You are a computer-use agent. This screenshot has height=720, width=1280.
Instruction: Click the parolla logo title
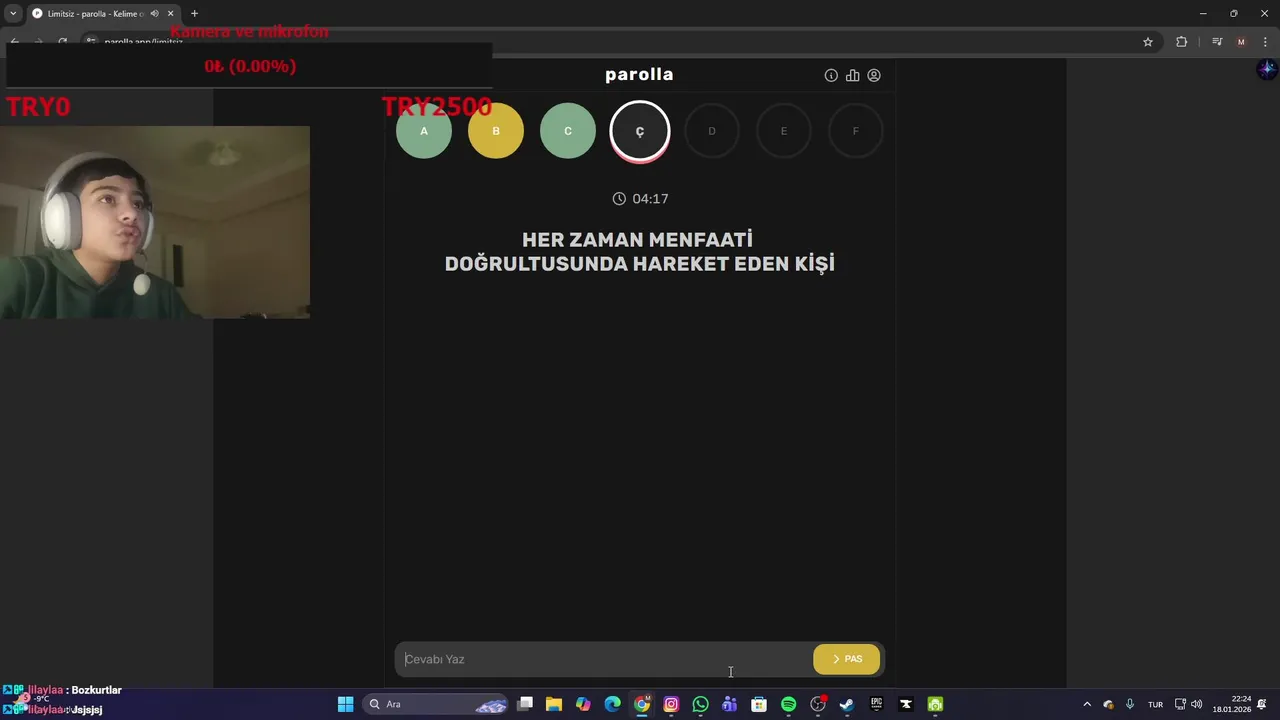pos(639,75)
